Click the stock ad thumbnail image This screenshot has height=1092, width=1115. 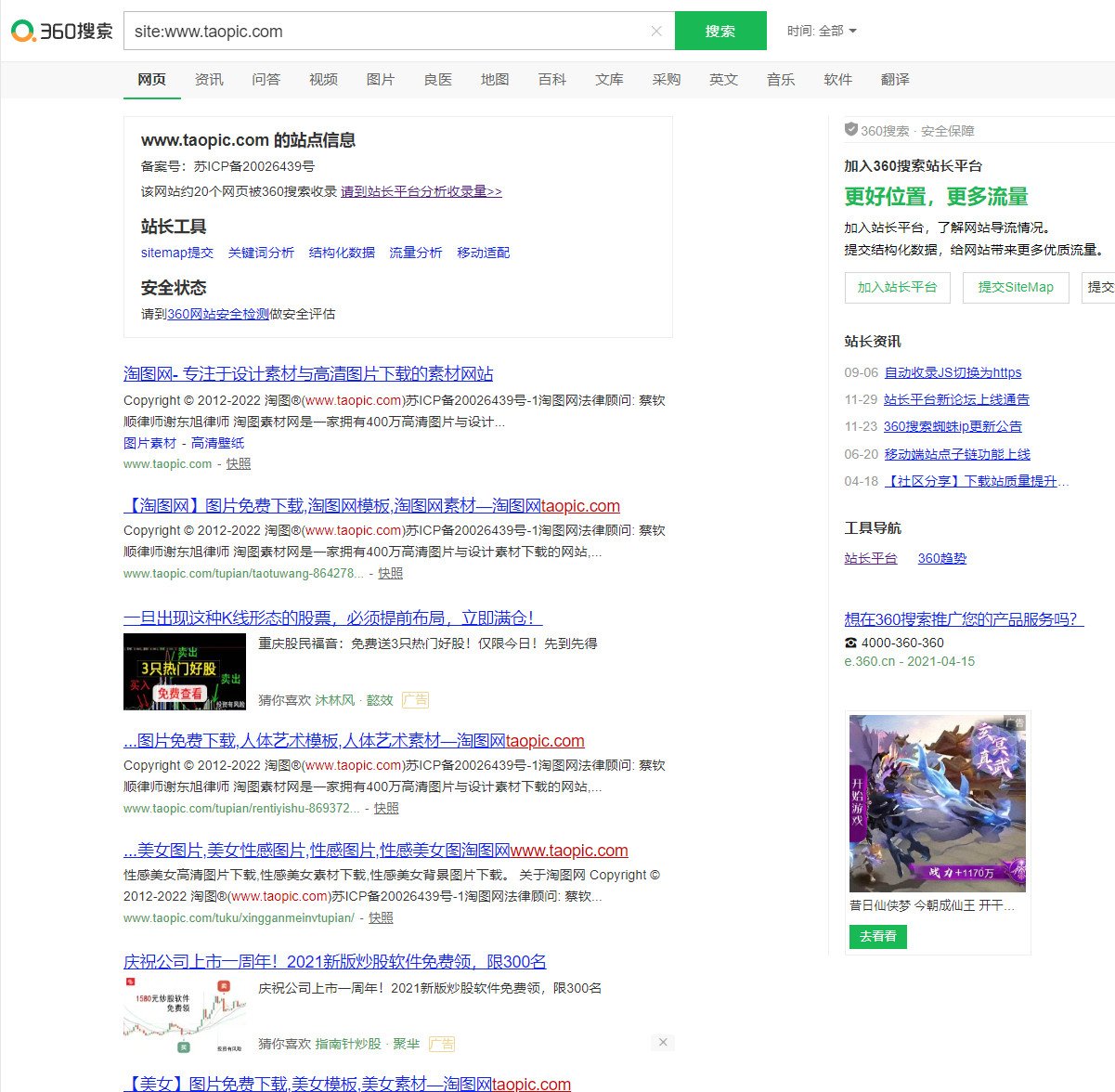click(185, 671)
